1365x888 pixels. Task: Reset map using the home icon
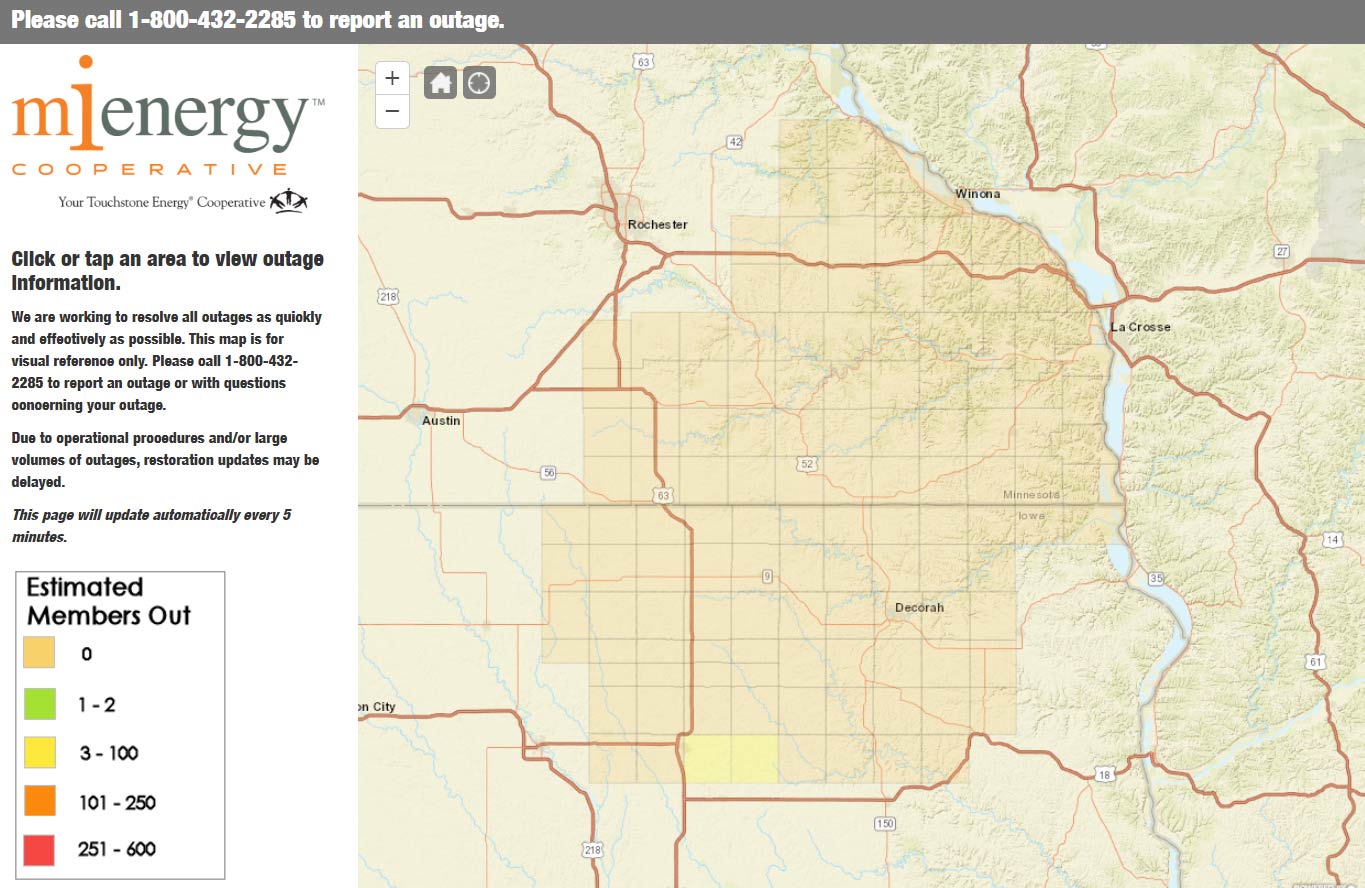point(440,83)
